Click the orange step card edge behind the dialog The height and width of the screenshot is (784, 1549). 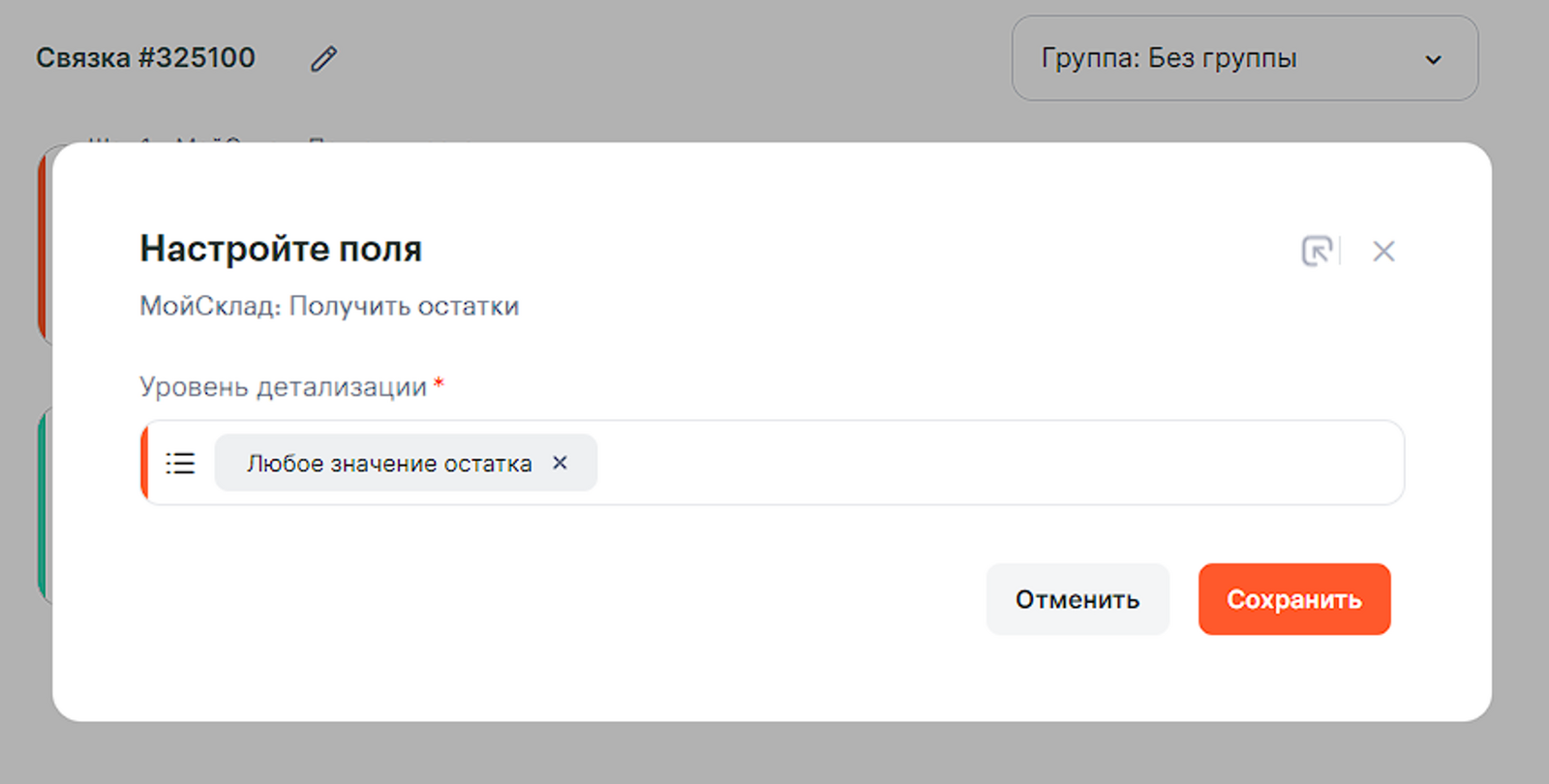(x=43, y=242)
